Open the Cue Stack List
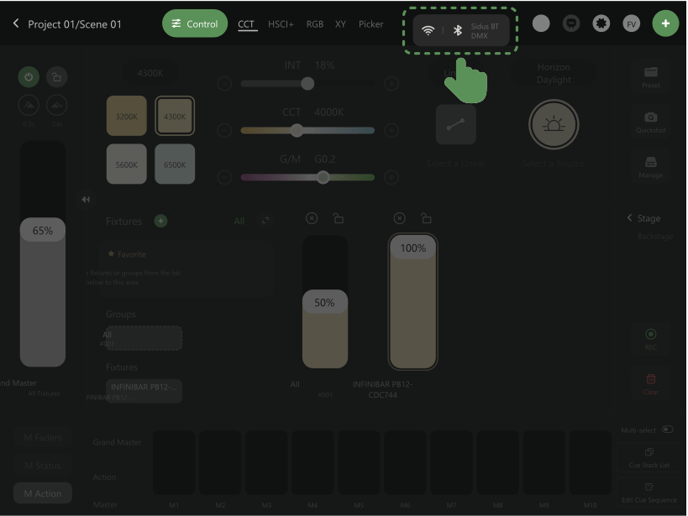The image size is (688, 516). (649, 457)
